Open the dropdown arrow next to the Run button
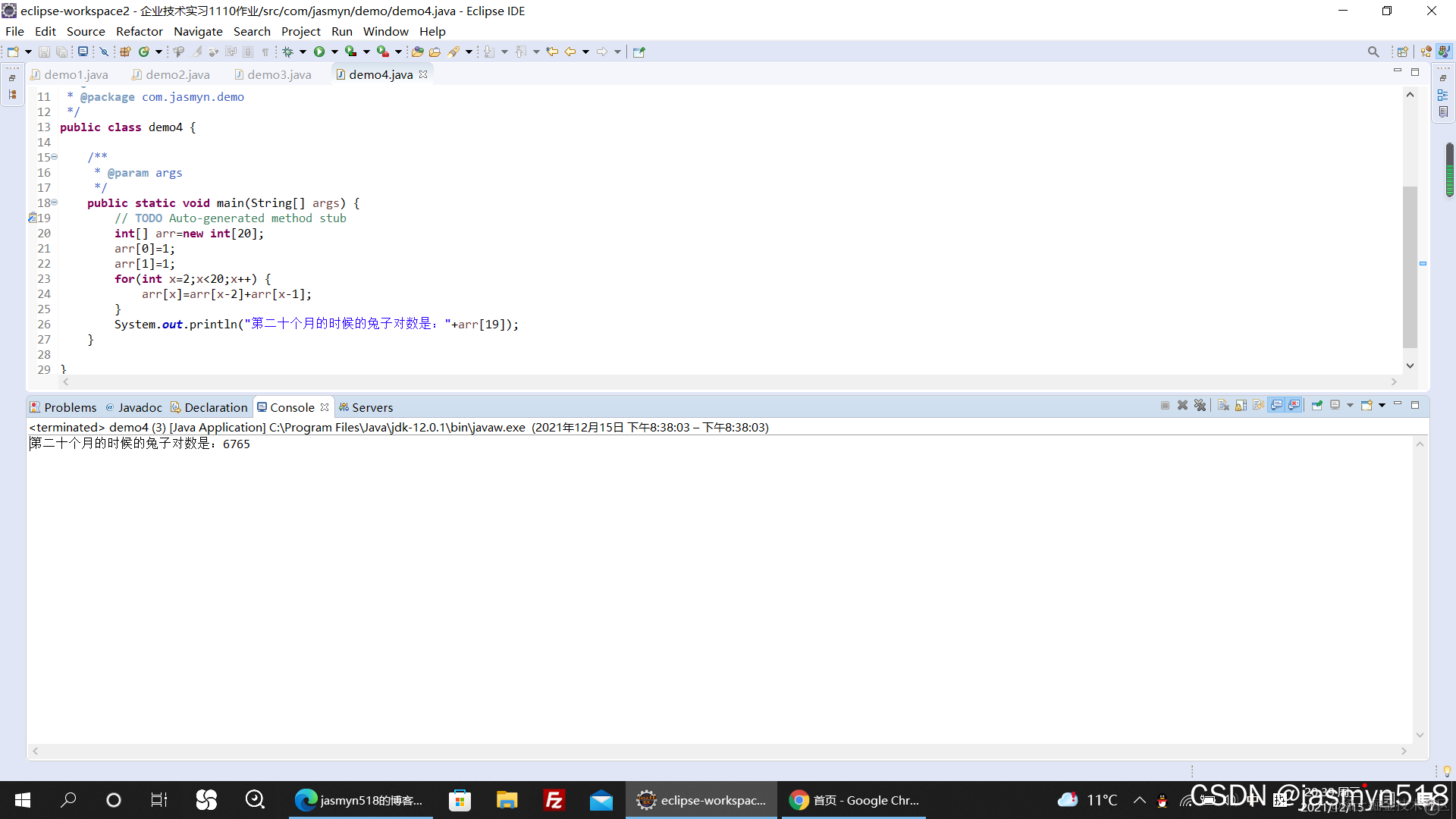Screen dimensions: 1456x819 (x=334, y=52)
